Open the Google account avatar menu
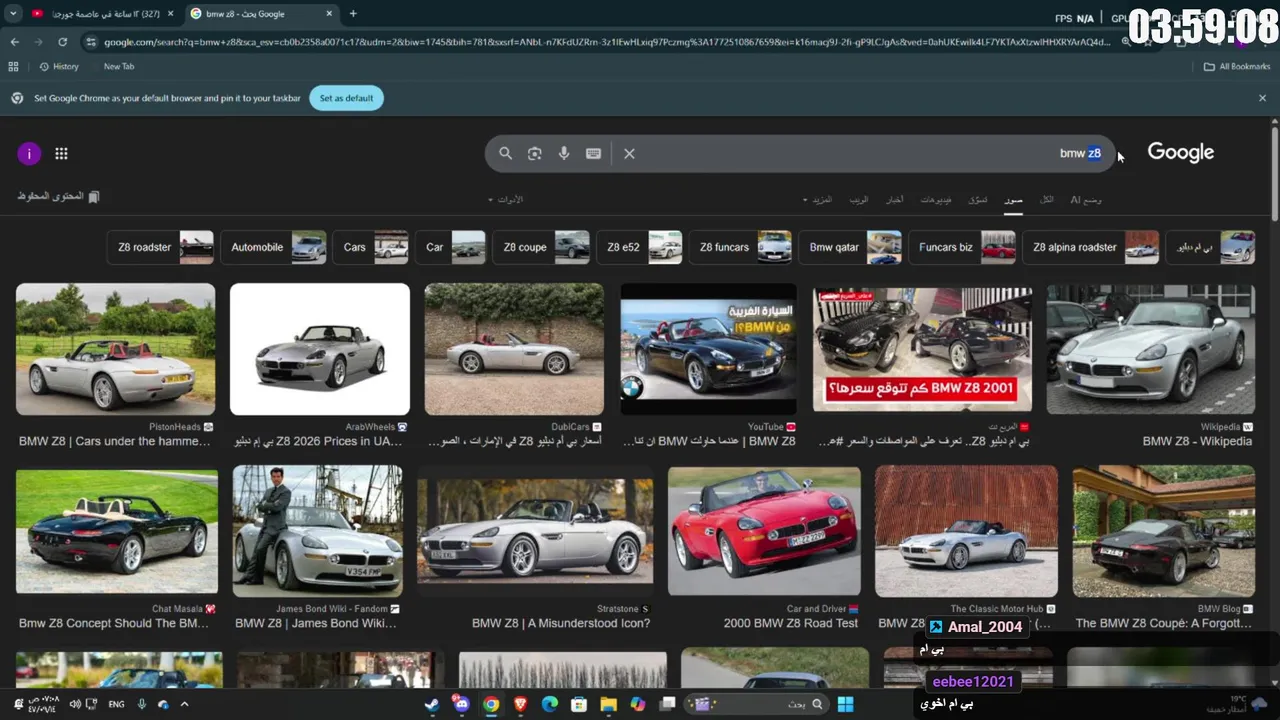Viewport: 1280px width, 720px height. [29, 153]
